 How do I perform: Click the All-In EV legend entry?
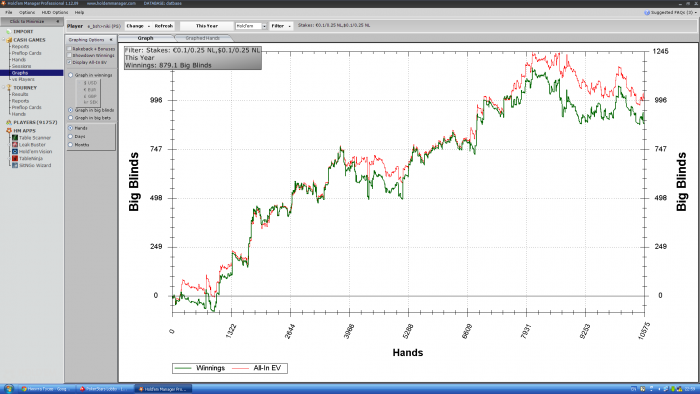tap(257, 368)
